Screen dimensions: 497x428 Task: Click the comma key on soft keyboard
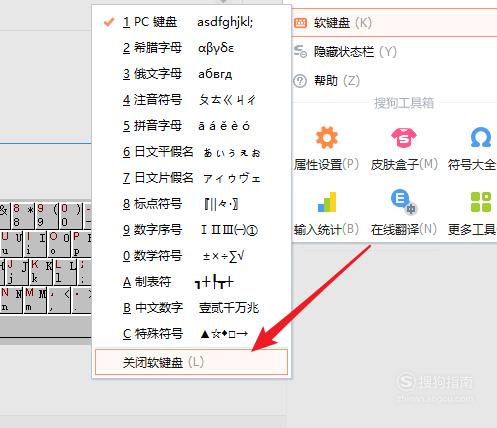[x=59, y=301]
